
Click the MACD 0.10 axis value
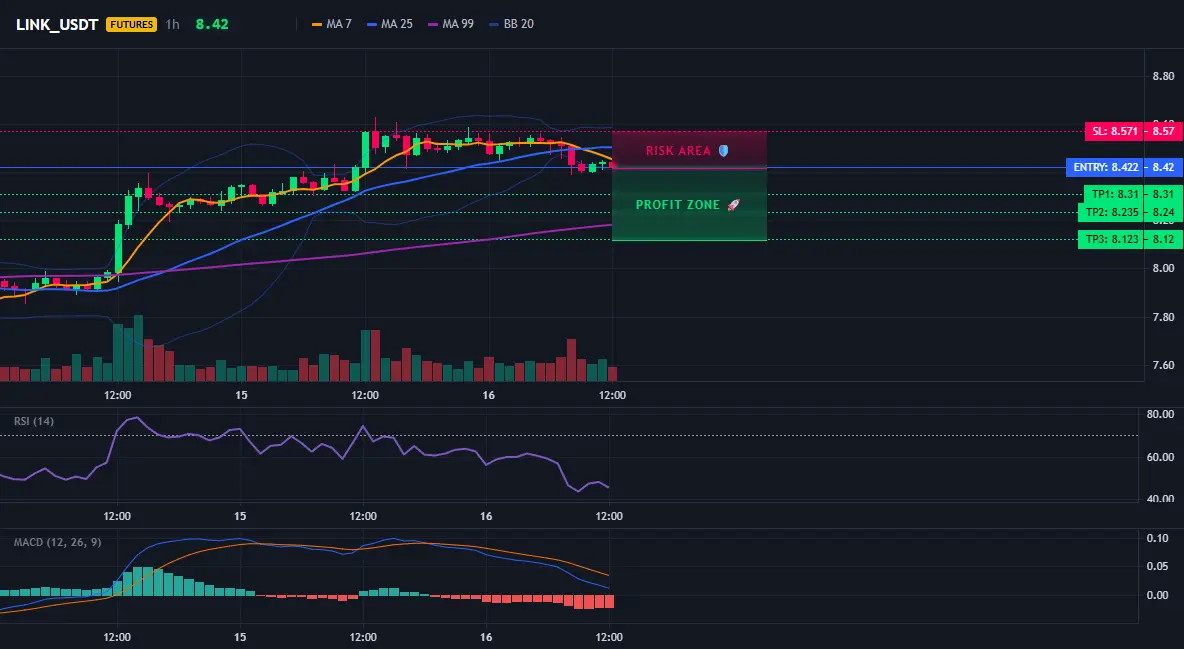click(x=1157, y=538)
